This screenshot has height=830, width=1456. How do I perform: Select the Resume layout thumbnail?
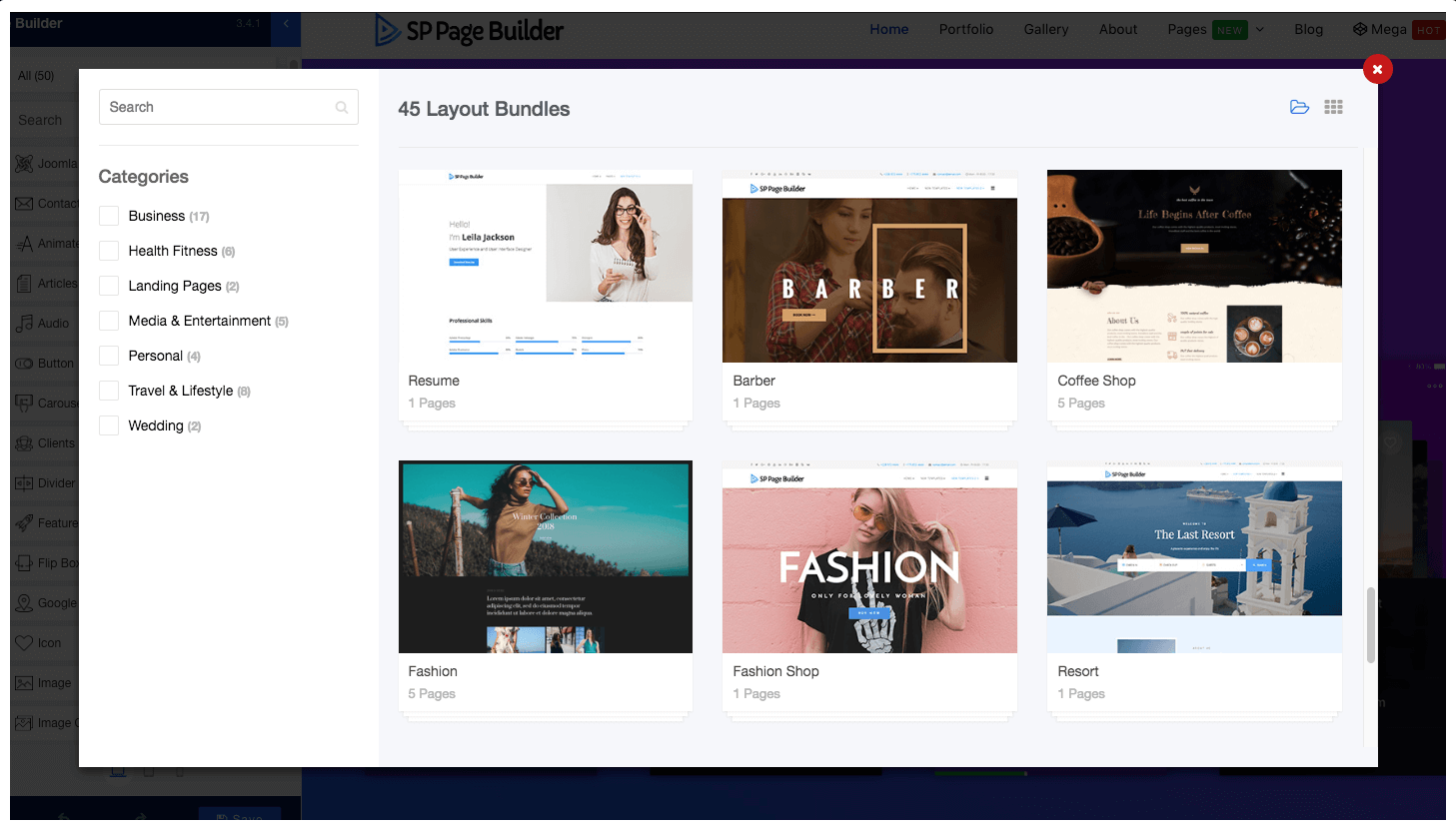point(546,266)
